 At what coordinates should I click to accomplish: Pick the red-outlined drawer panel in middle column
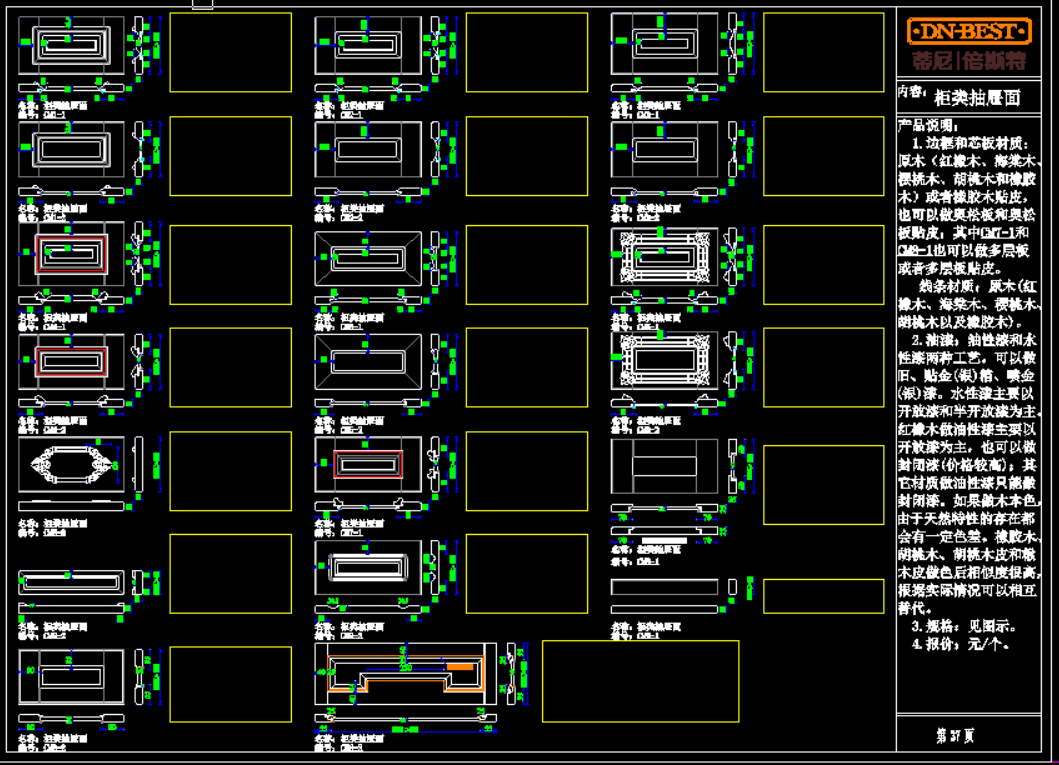(x=367, y=465)
